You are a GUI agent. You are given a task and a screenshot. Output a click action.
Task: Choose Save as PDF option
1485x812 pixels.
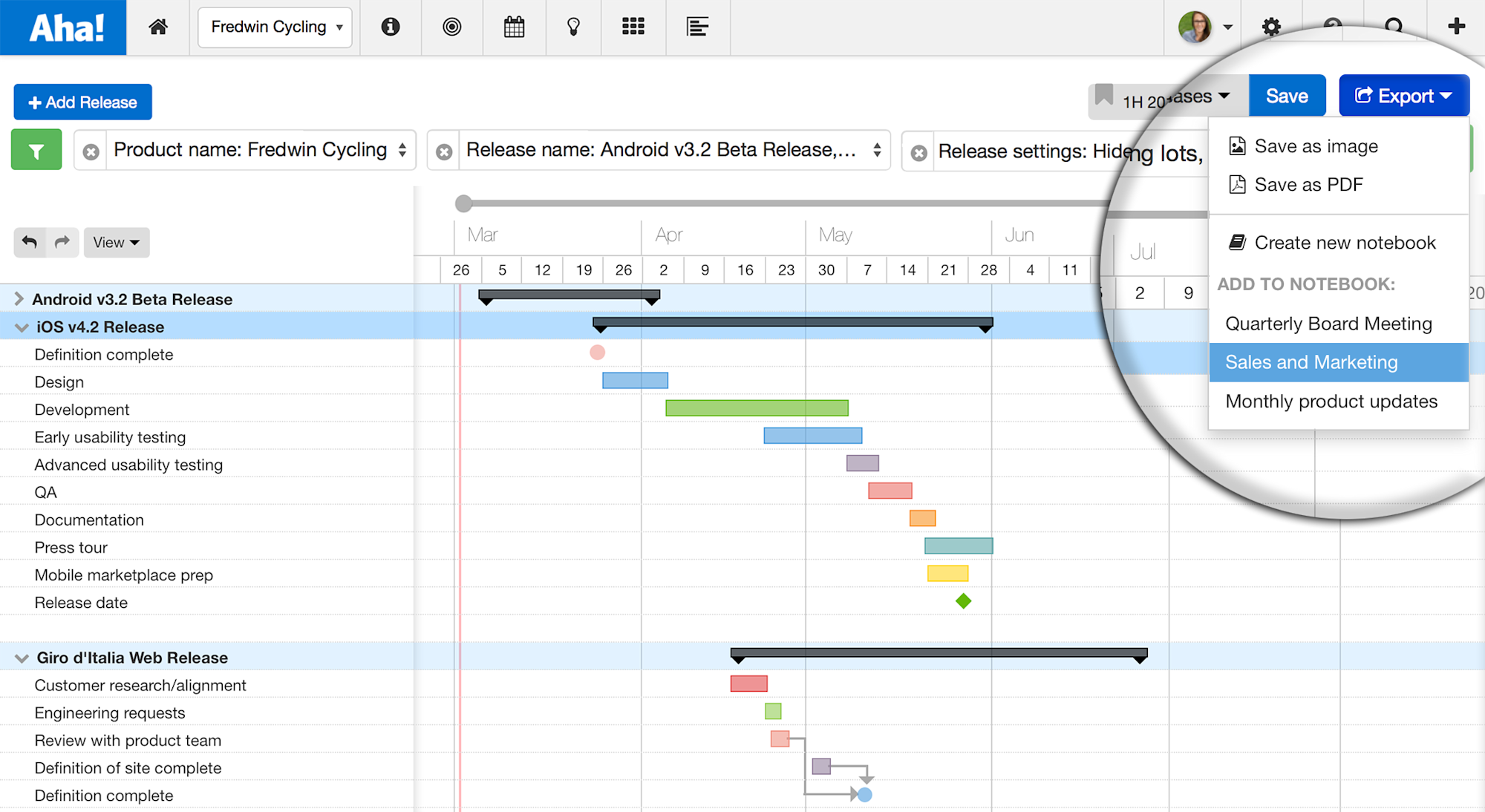point(1308,185)
